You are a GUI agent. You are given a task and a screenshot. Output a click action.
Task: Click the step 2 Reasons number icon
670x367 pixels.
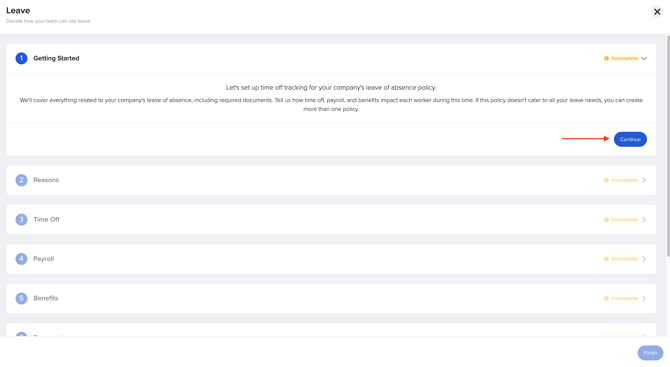tap(21, 180)
